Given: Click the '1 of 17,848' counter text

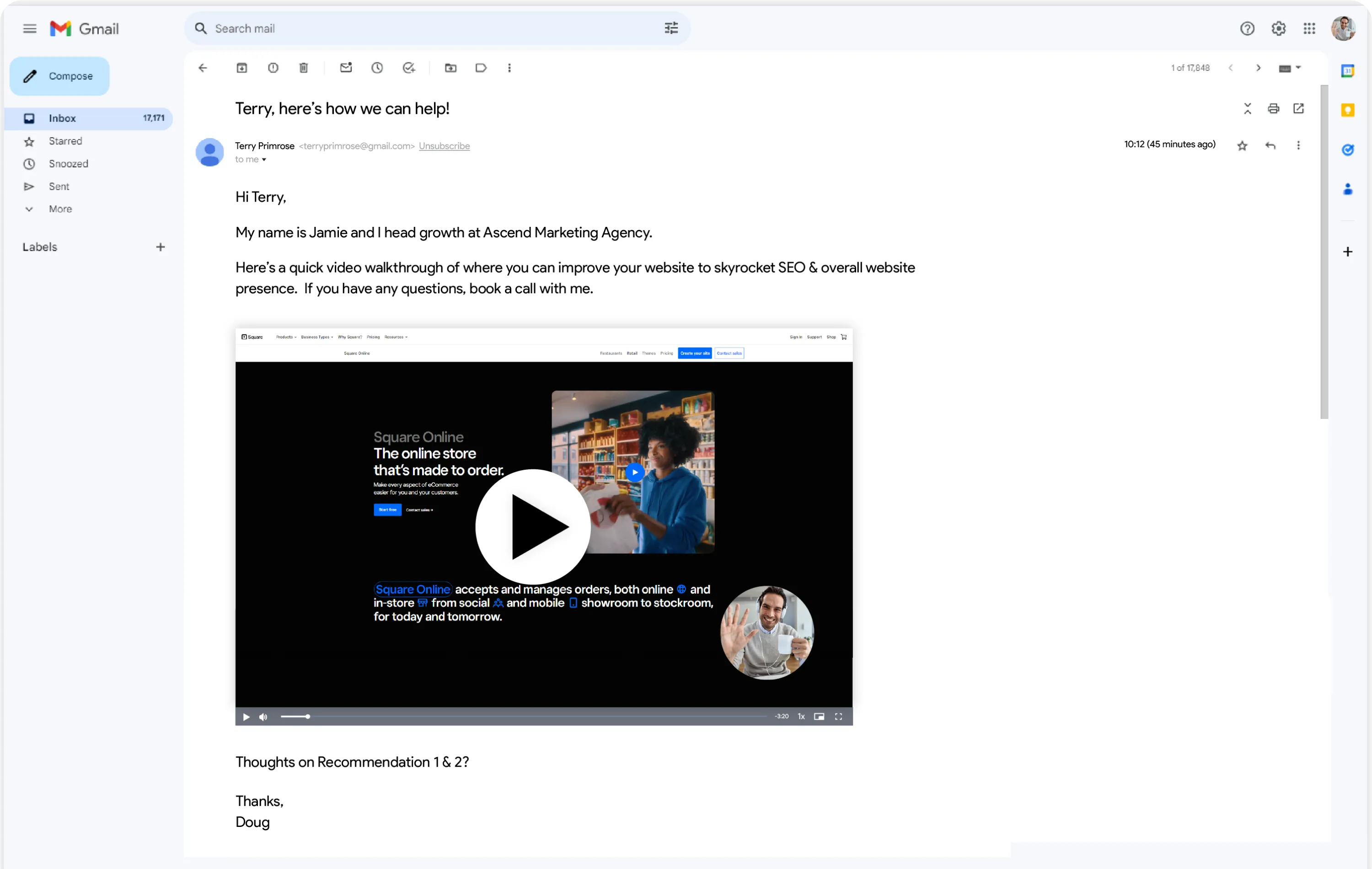Looking at the screenshot, I should click(x=1190, y=68).
